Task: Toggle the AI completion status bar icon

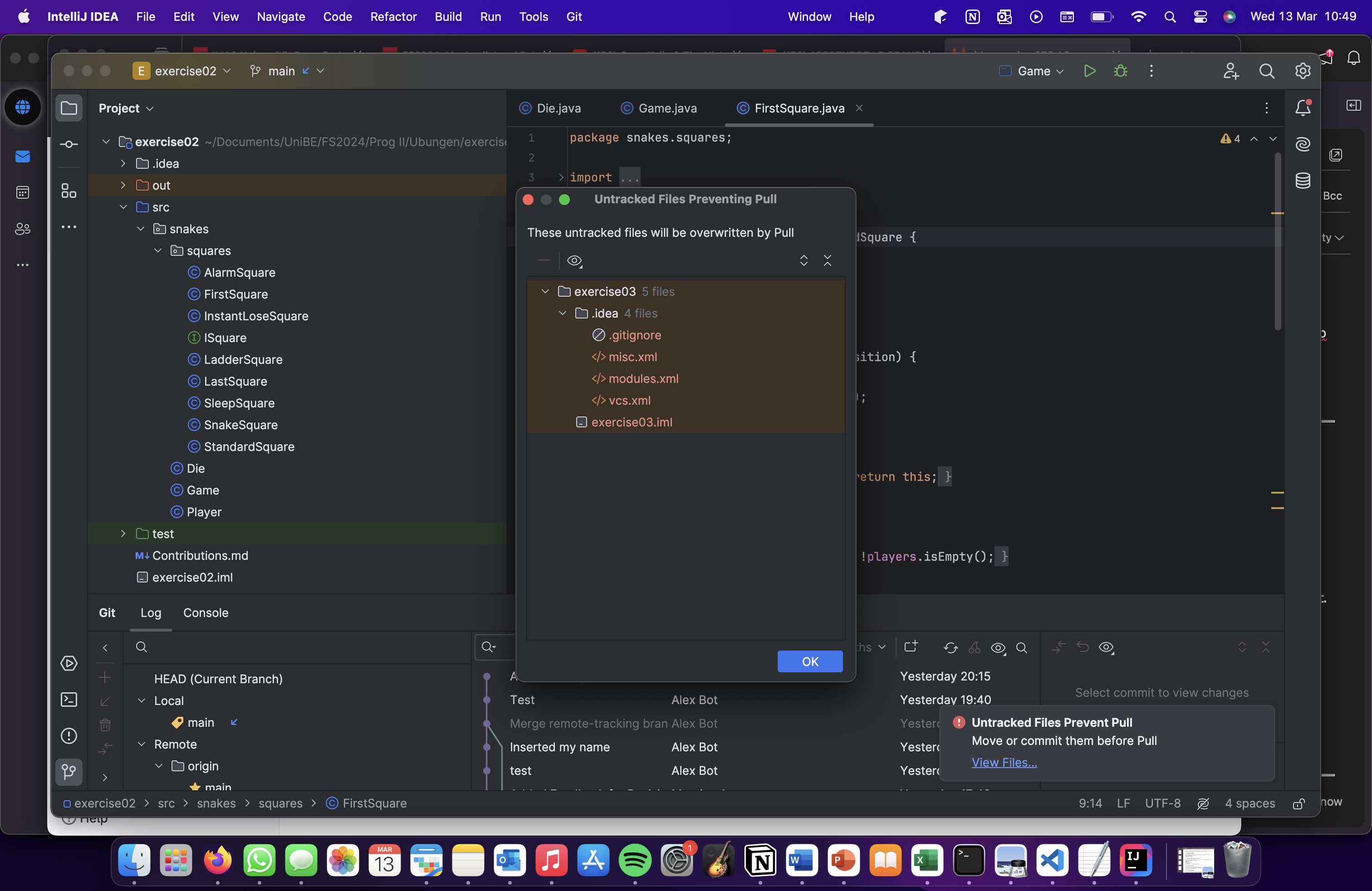Action: (1203, 803)
